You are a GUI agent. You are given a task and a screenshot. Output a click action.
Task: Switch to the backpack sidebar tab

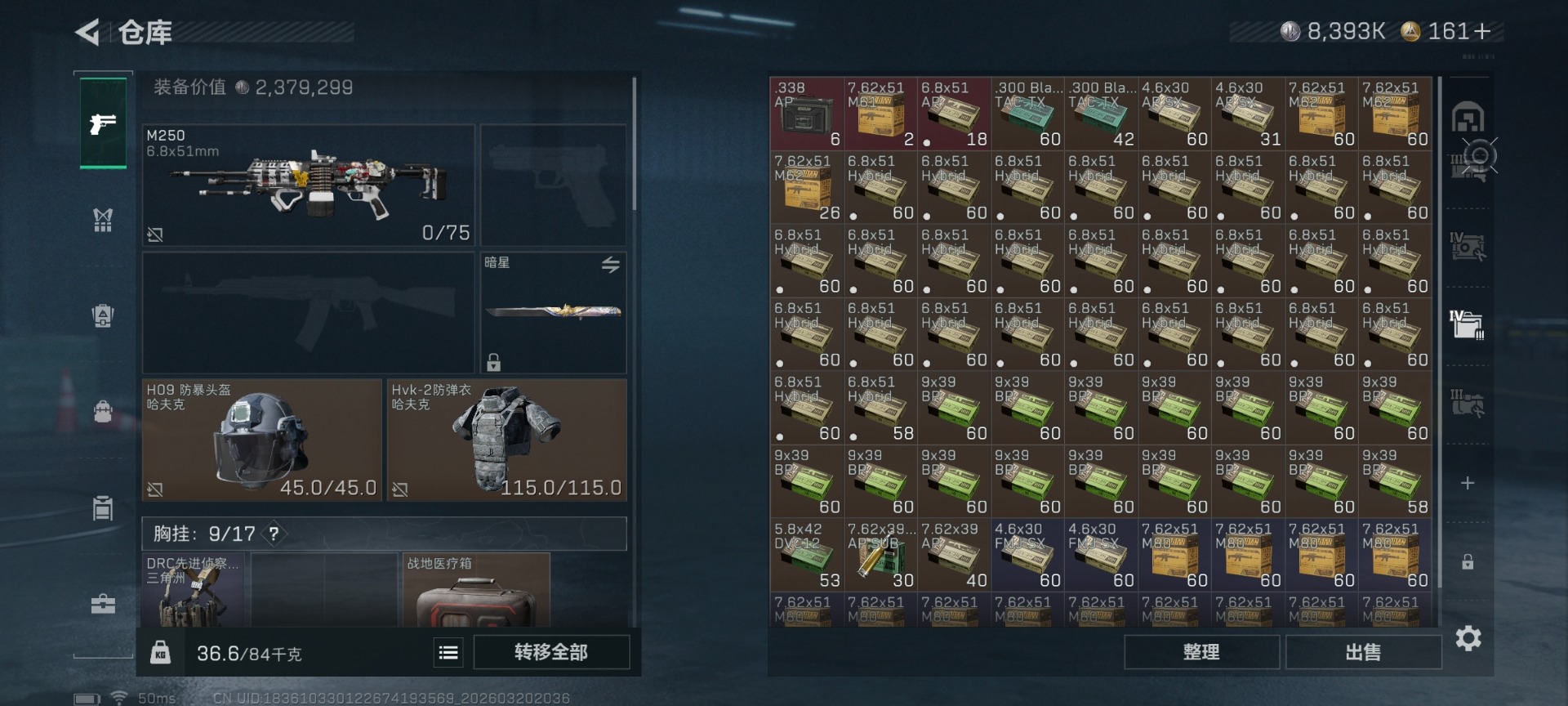click(x=103, y=411)
